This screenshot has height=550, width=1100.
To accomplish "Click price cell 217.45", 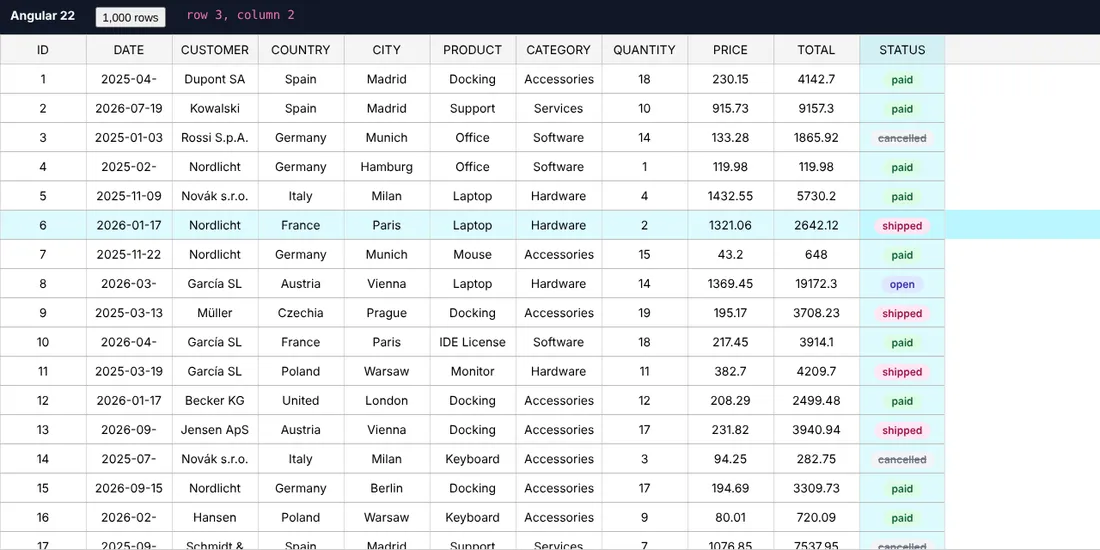I will pos(730,342).
